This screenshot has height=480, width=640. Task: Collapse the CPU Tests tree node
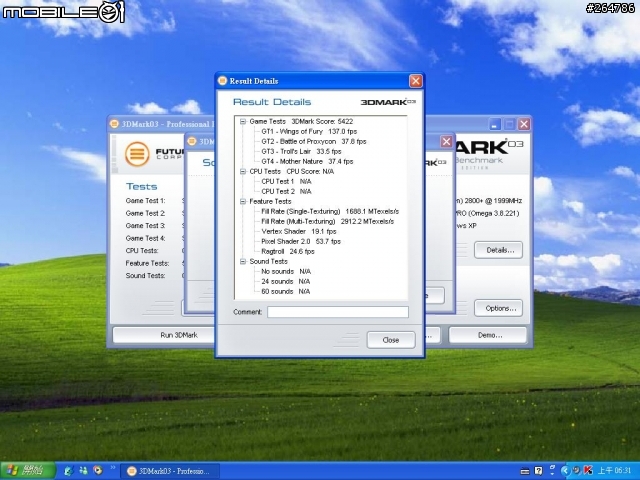pyautogui.click(x=243, y=171)
